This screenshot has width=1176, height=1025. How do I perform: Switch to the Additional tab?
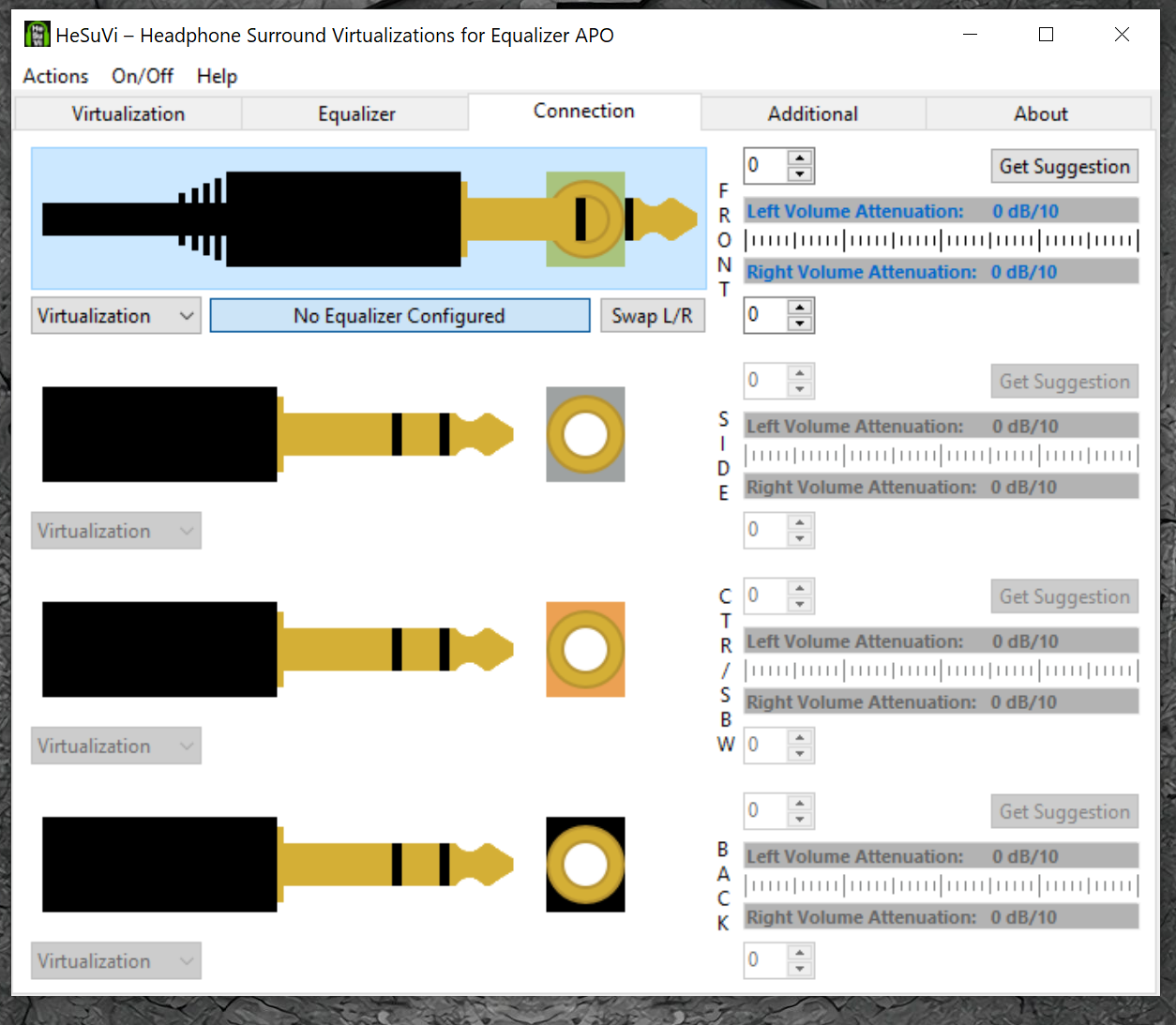[813, 113]
